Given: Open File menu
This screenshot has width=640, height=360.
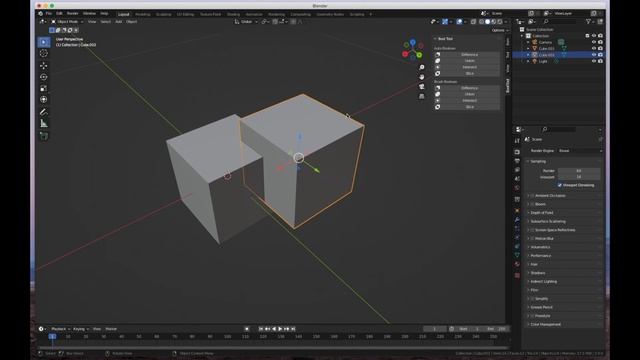Looking at the screenshot, I should point(49,13).
